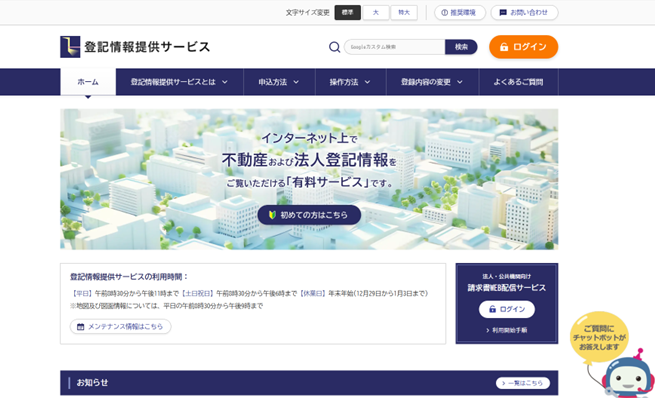Click the magnifier search icon

point(334,47)
